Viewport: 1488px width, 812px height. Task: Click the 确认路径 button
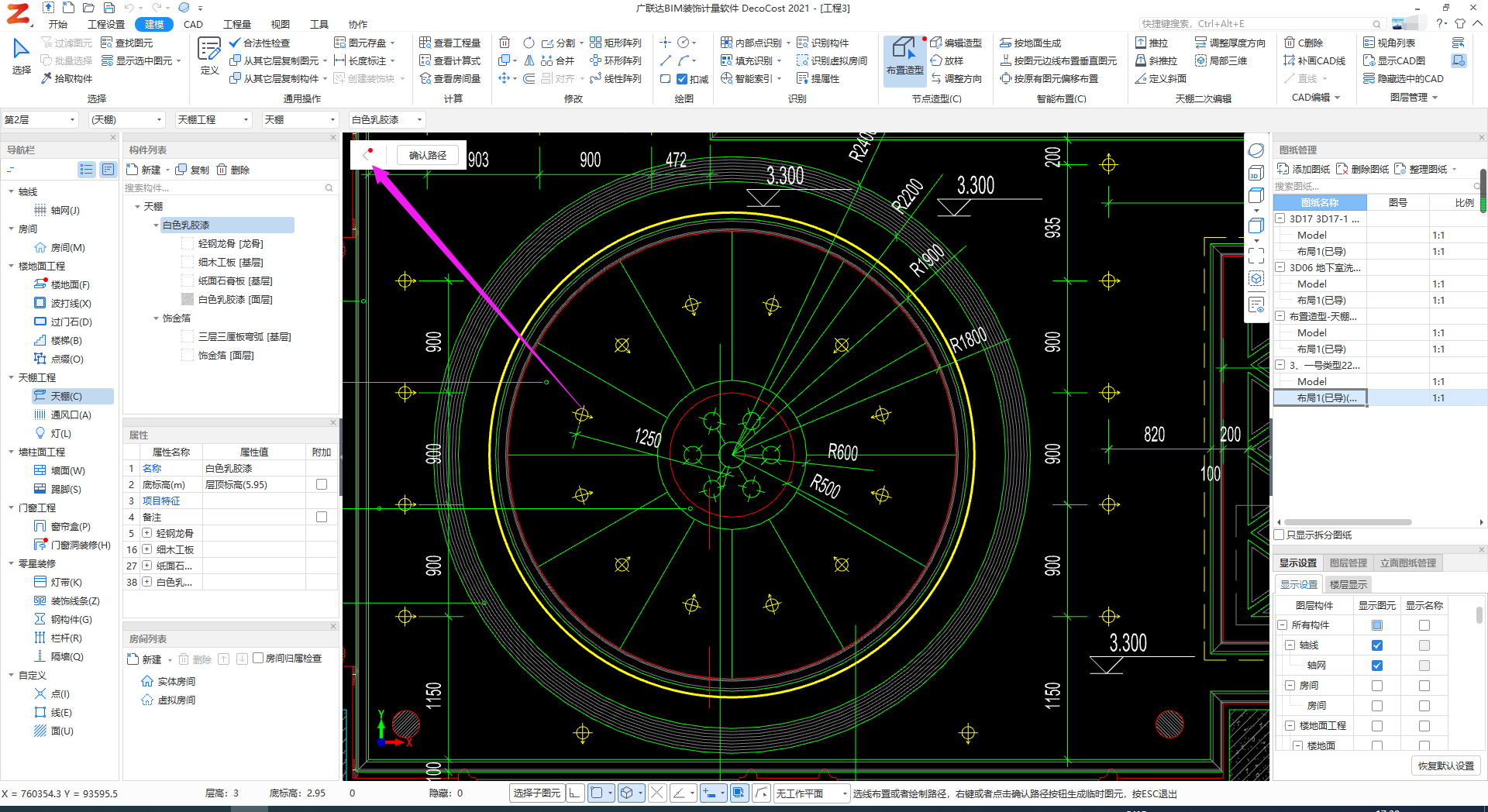428,155
